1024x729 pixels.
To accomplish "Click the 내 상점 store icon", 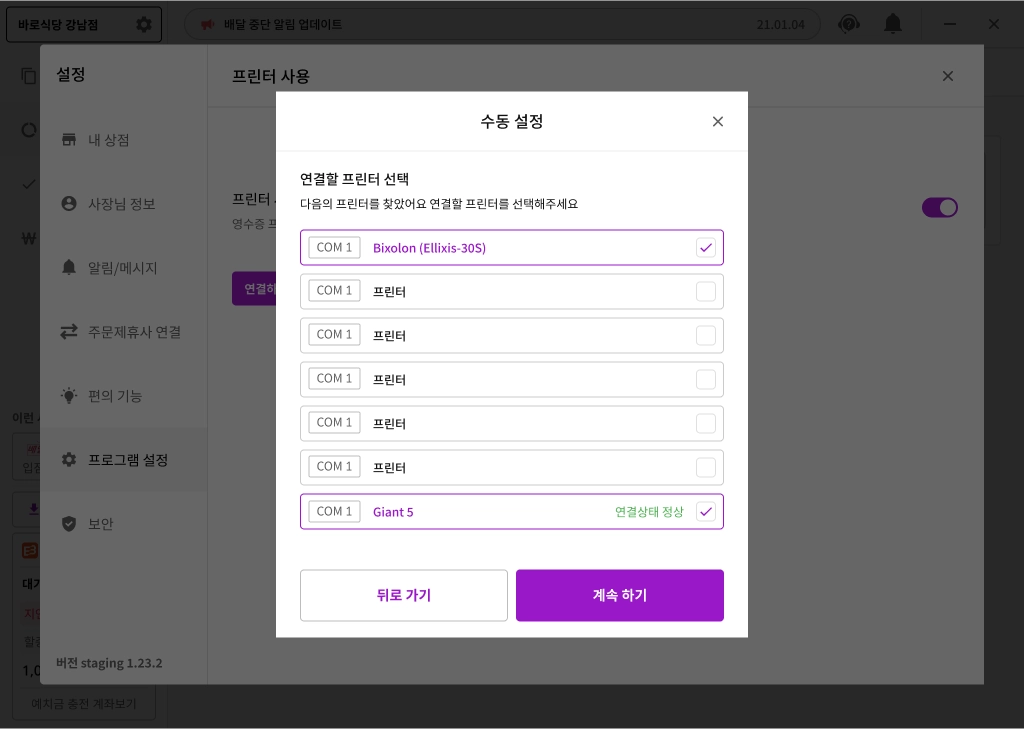I will (69, 140).
